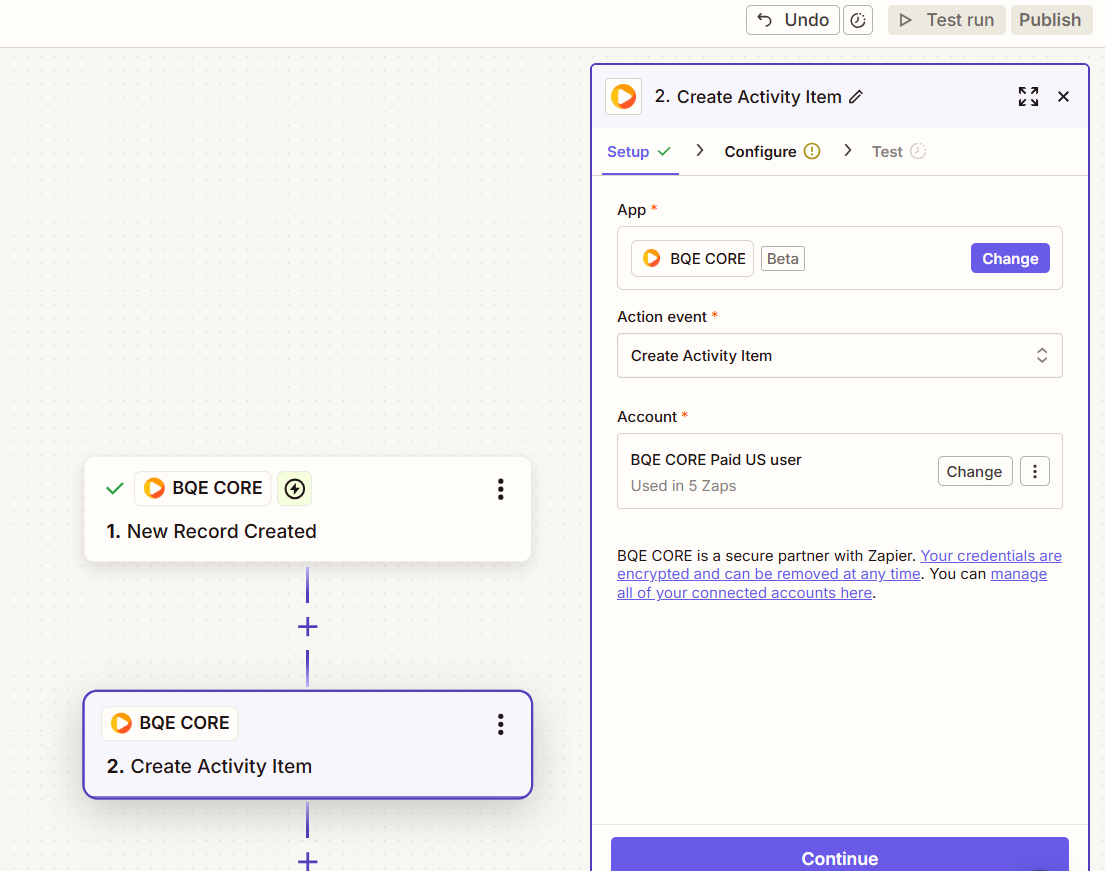This screenshot has height=871, width=1105.
Task: Switch to the Test tab
Action: (x=887, y=151)
